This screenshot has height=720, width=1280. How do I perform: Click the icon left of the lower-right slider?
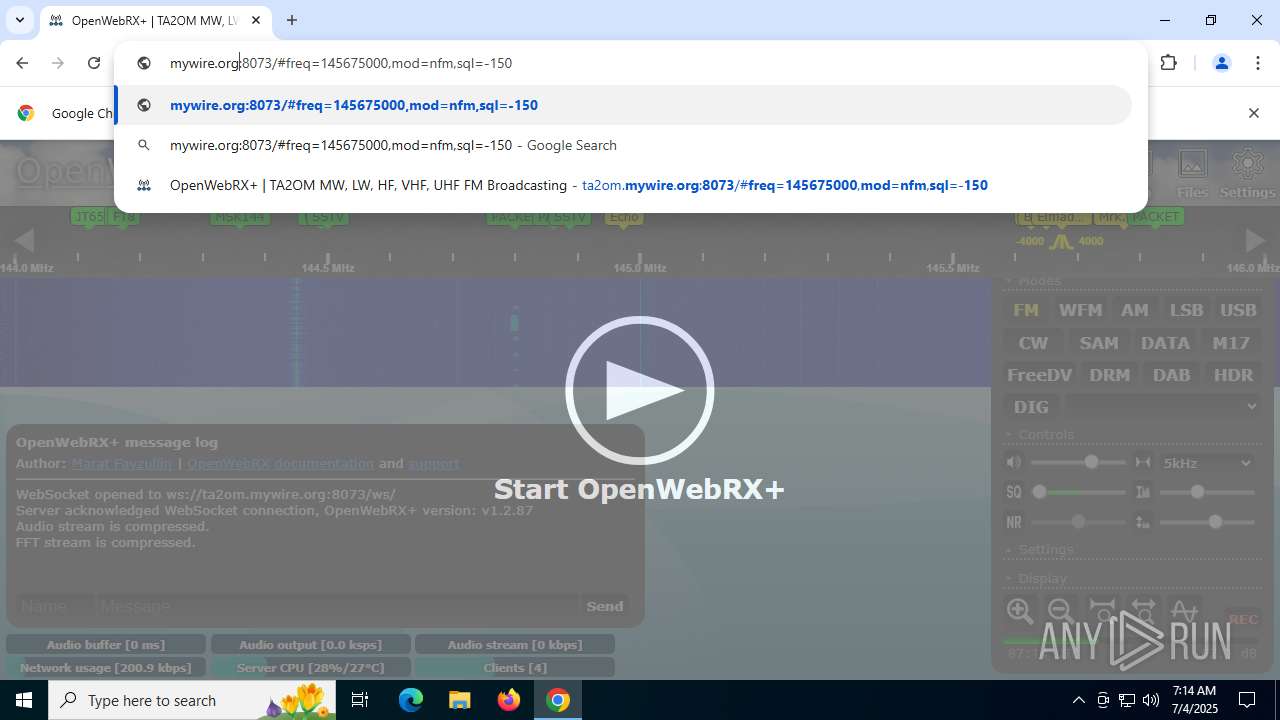(x=1143, y=522)
